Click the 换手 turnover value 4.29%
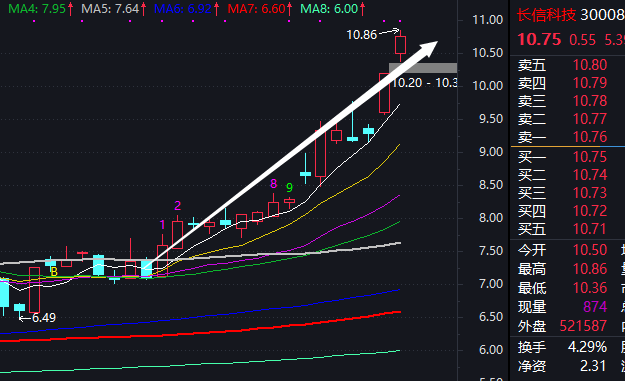Screen dimensions: 625x381 pyautogui.click(x=588, y=347)
